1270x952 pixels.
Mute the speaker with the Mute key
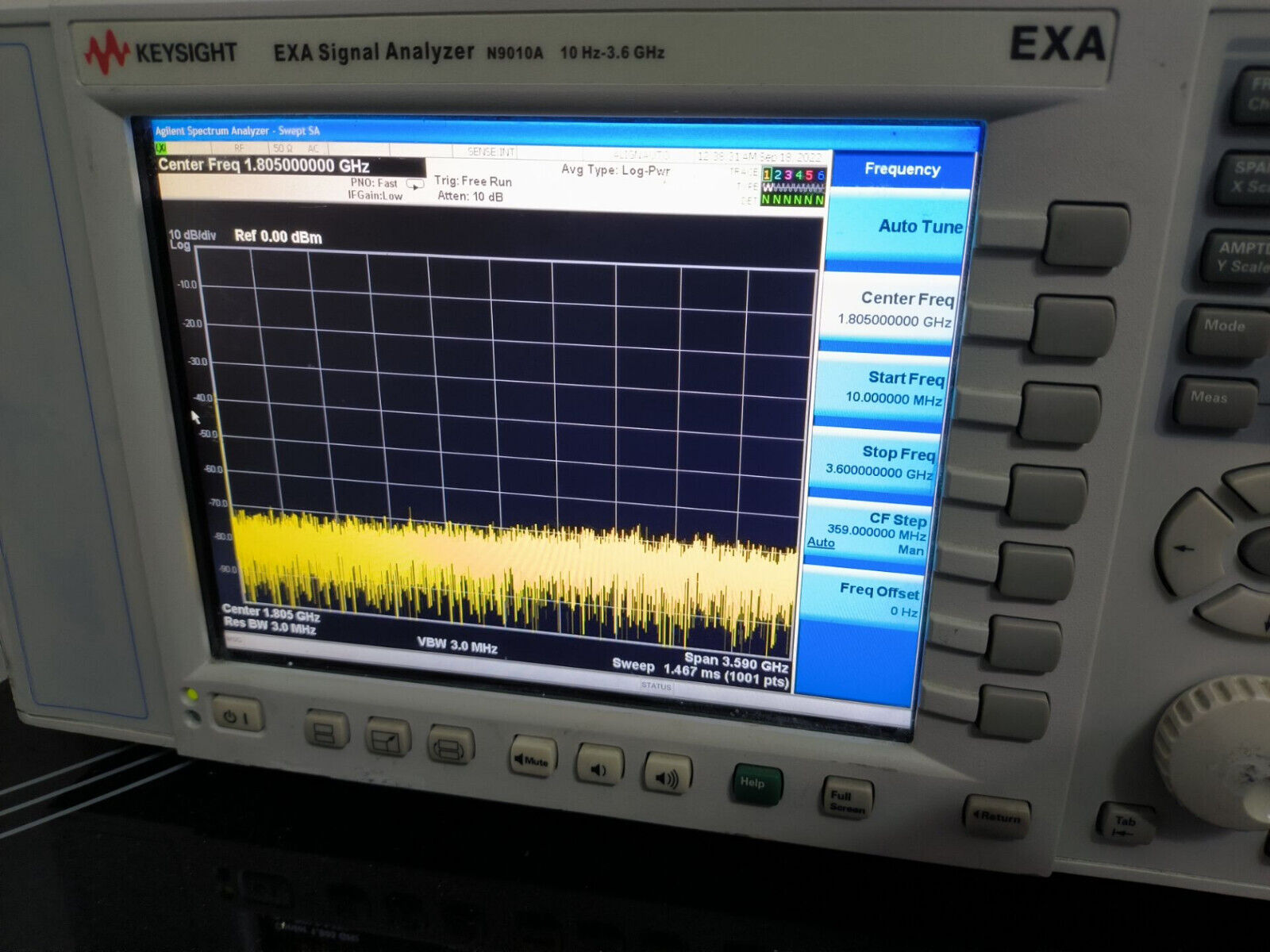532,758
